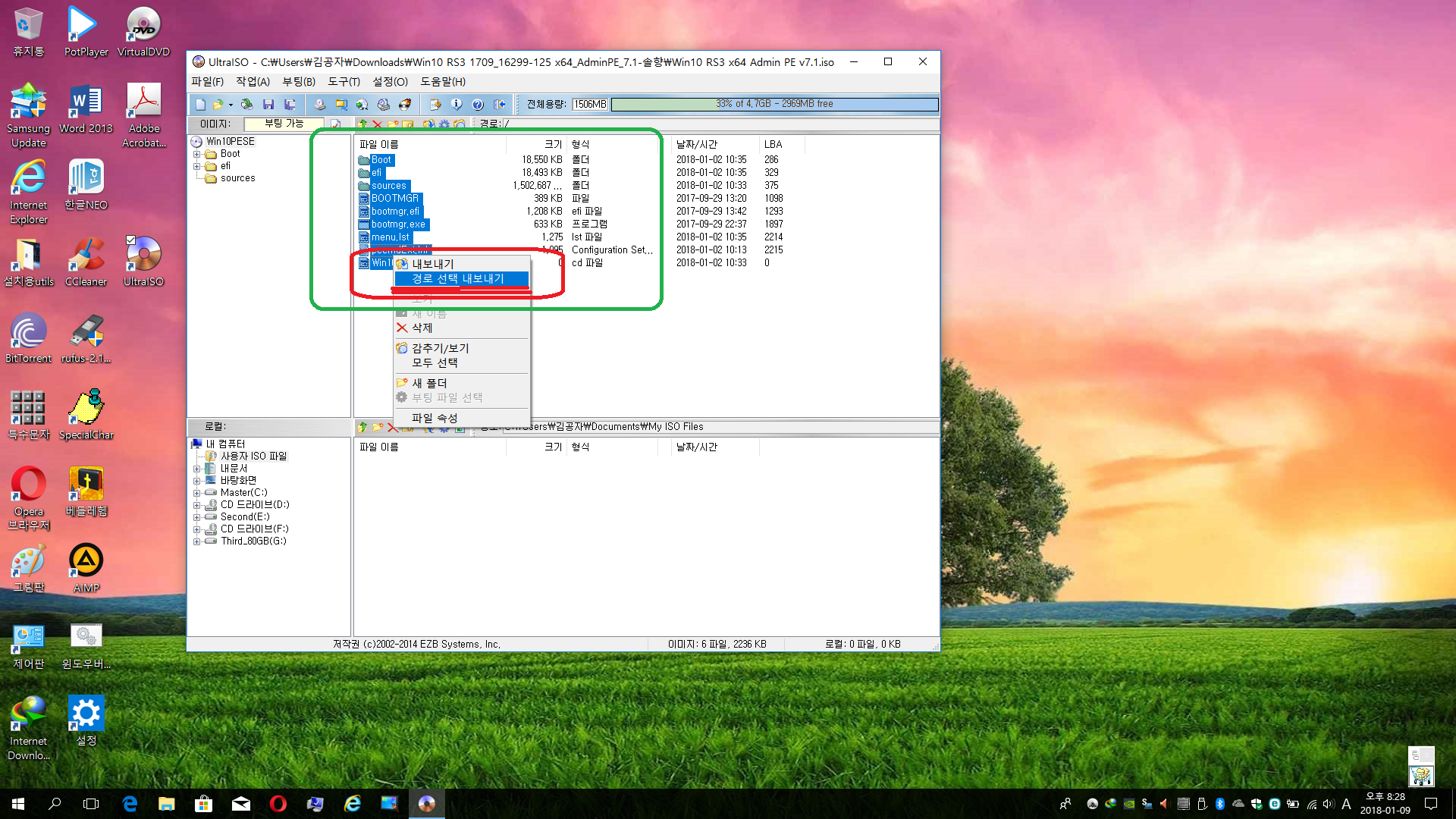Click the Save As multi-floppy icon
This screenshot has width=1456, height=819.
click(x=290, y=105)
